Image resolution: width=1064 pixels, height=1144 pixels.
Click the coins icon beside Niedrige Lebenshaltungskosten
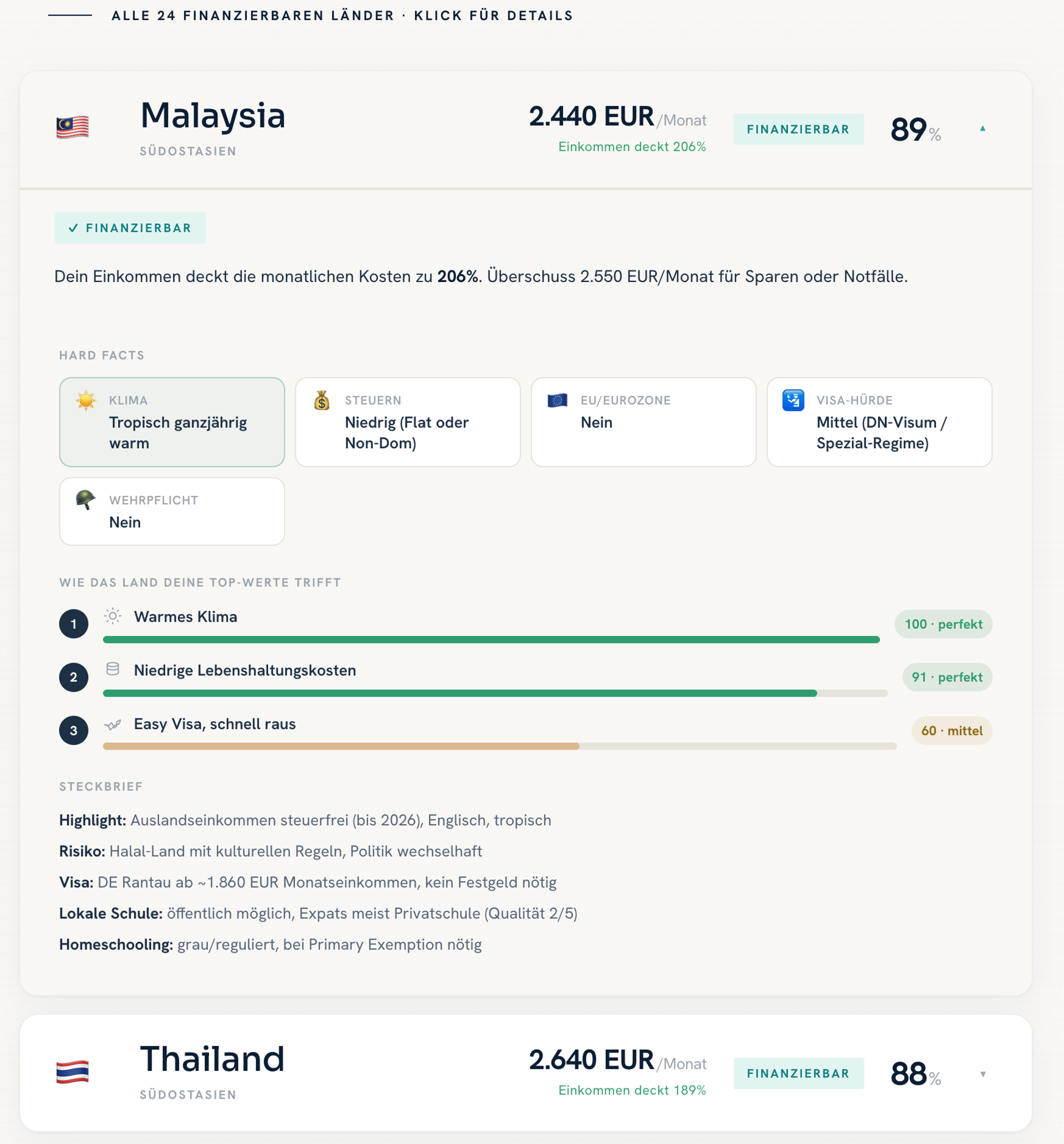[113, 669]
